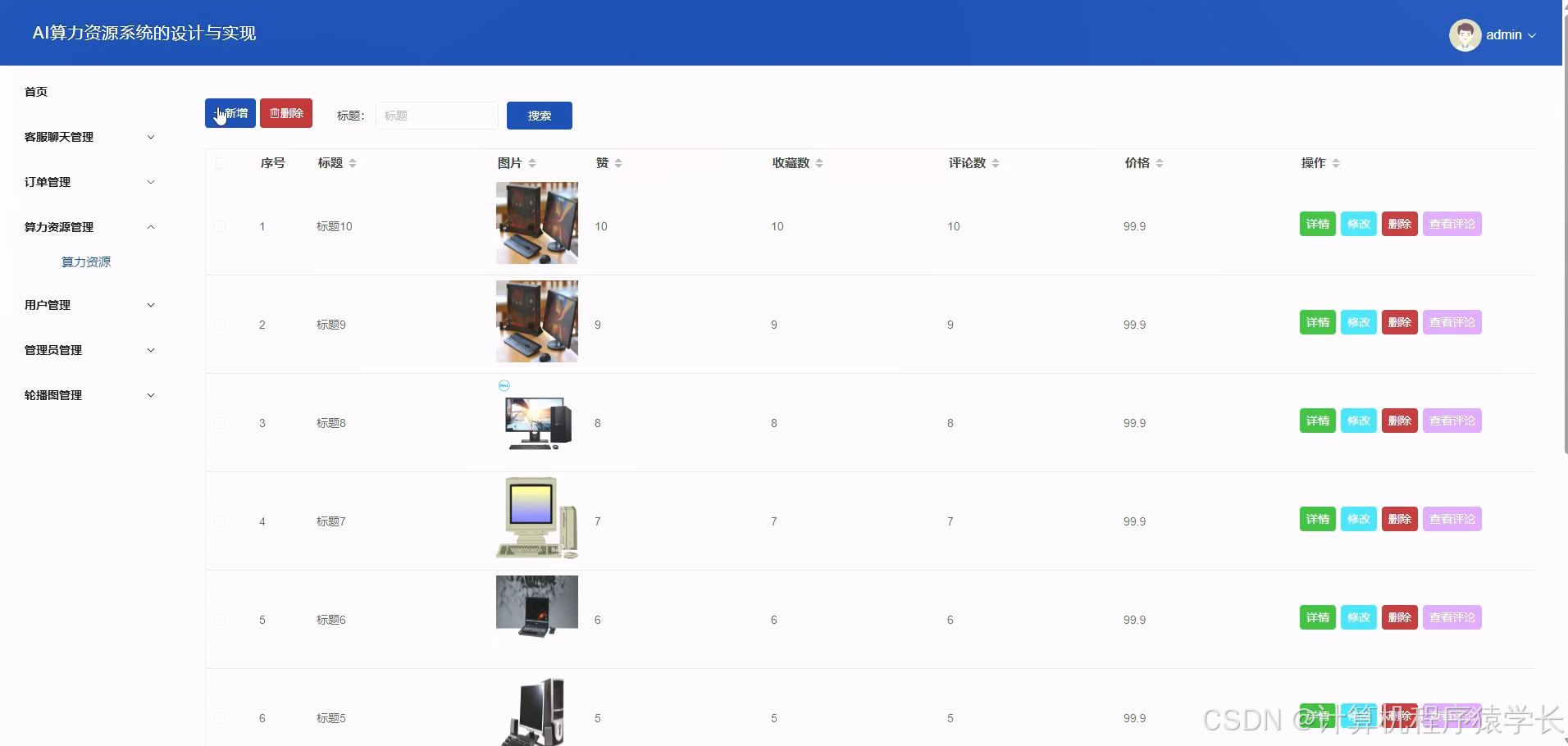Sort the table by 标题 column
The height and width of the screenshot is (746, 1568).
353,162
